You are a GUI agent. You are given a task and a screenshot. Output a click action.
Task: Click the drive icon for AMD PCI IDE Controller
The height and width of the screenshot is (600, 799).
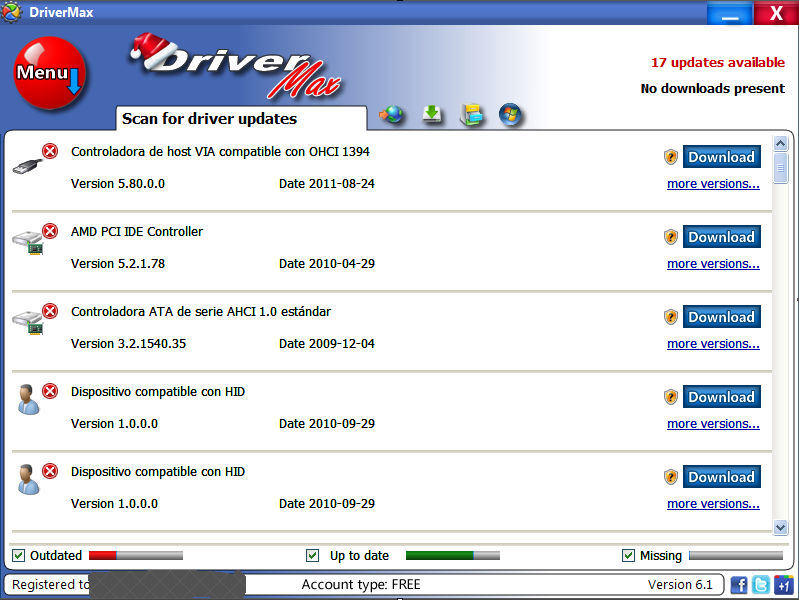(x=28, y=242)
